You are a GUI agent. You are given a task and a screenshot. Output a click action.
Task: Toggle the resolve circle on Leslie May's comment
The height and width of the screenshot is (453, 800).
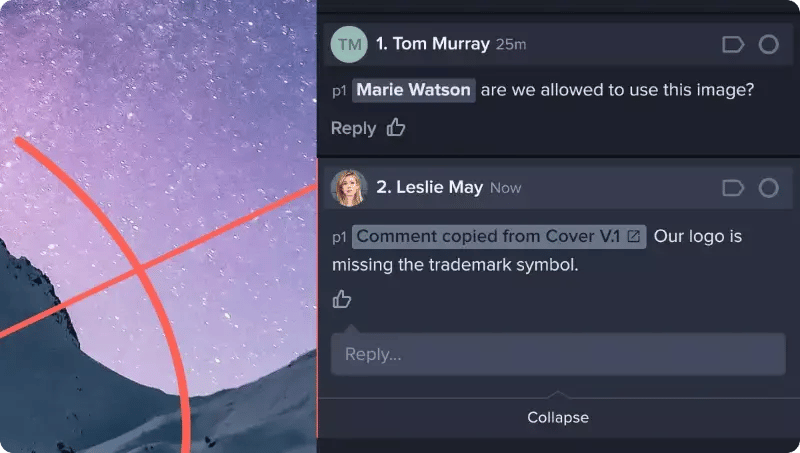click(768, 188)
